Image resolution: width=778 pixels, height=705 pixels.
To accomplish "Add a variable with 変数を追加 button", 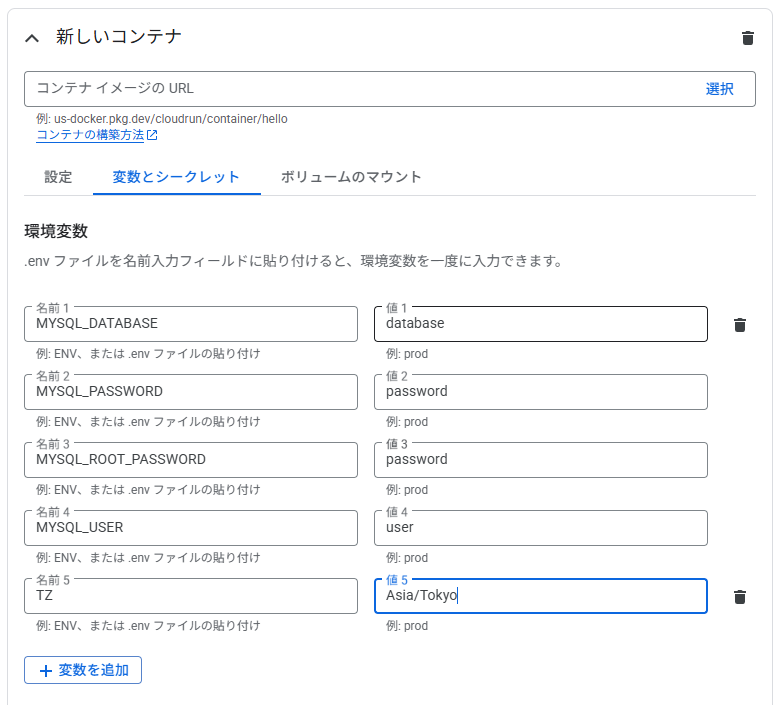I will pos(83,670).
